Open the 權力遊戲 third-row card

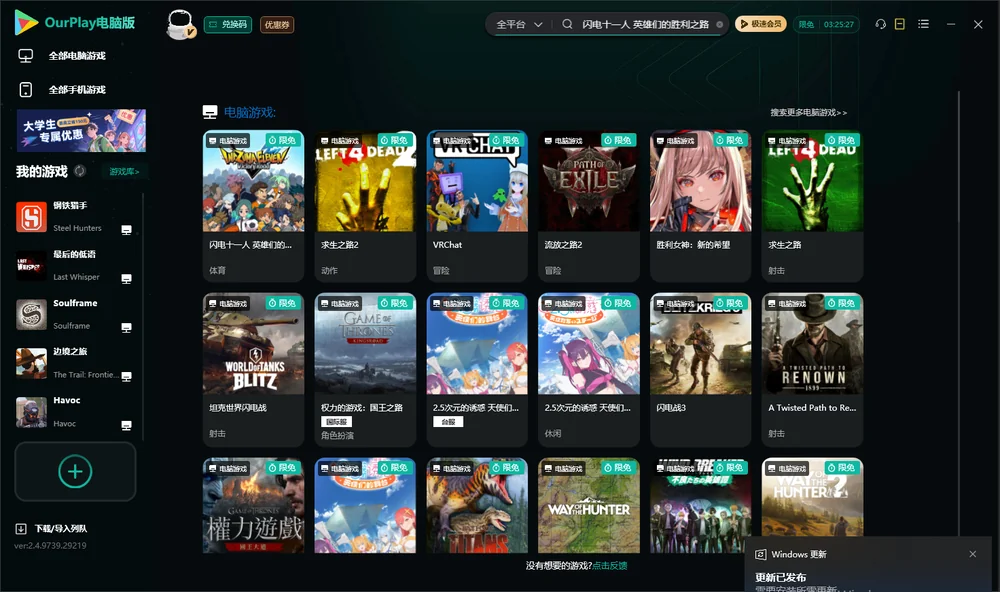[x=253, y=505]
